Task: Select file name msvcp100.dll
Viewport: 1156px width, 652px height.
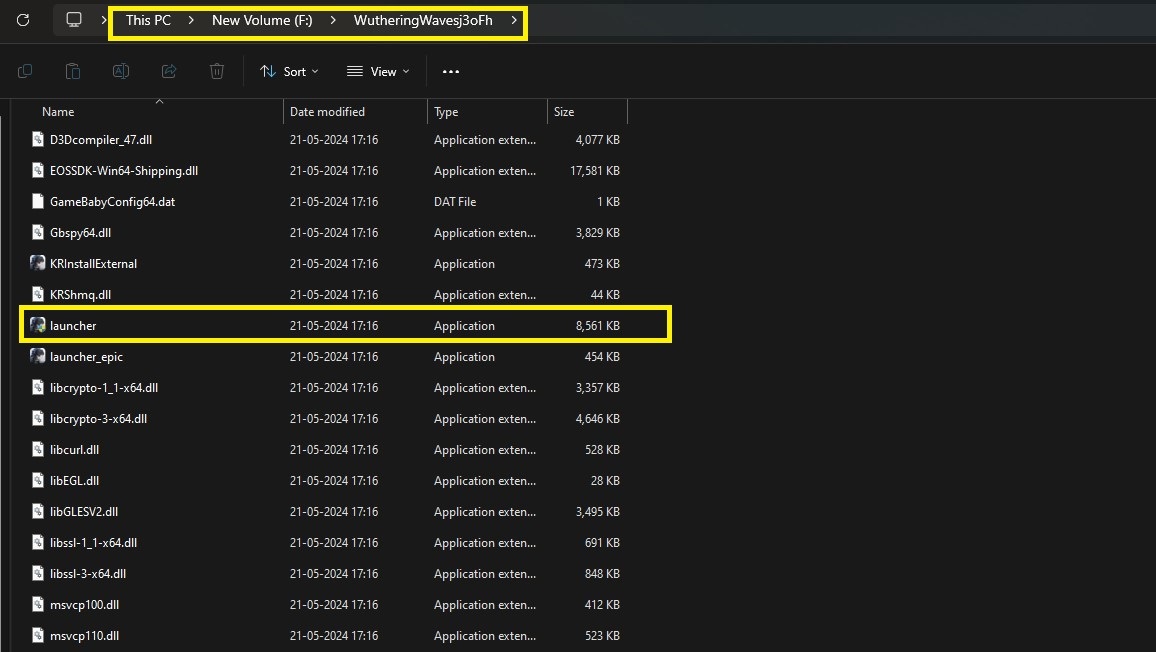Action: click(85, 604)
